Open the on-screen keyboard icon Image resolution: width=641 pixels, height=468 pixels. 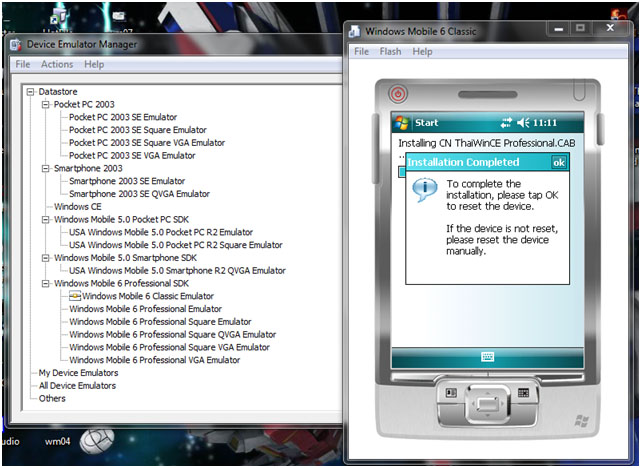point(487,357)
